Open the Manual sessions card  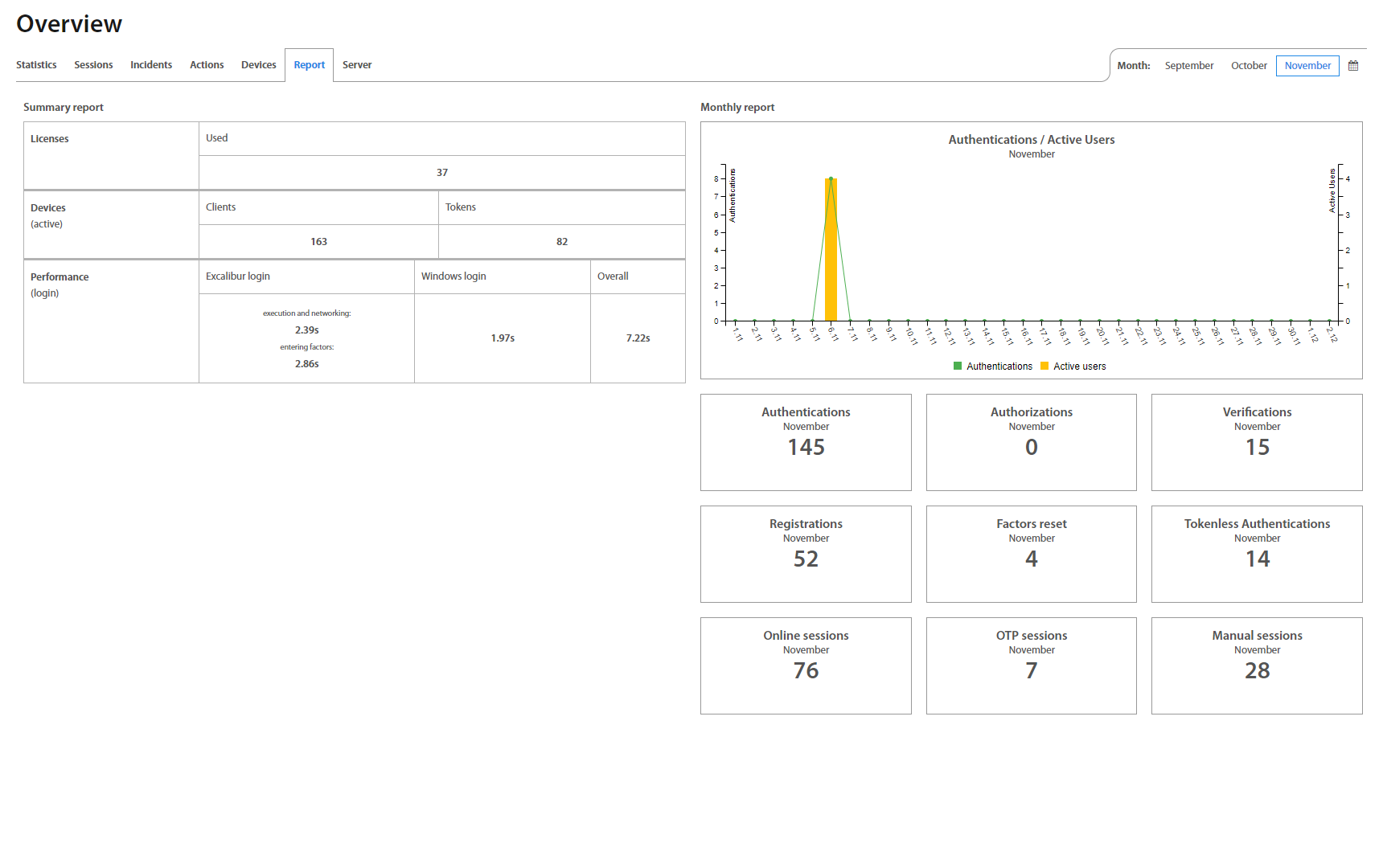pyautogui.click(x=1257, y=665)
